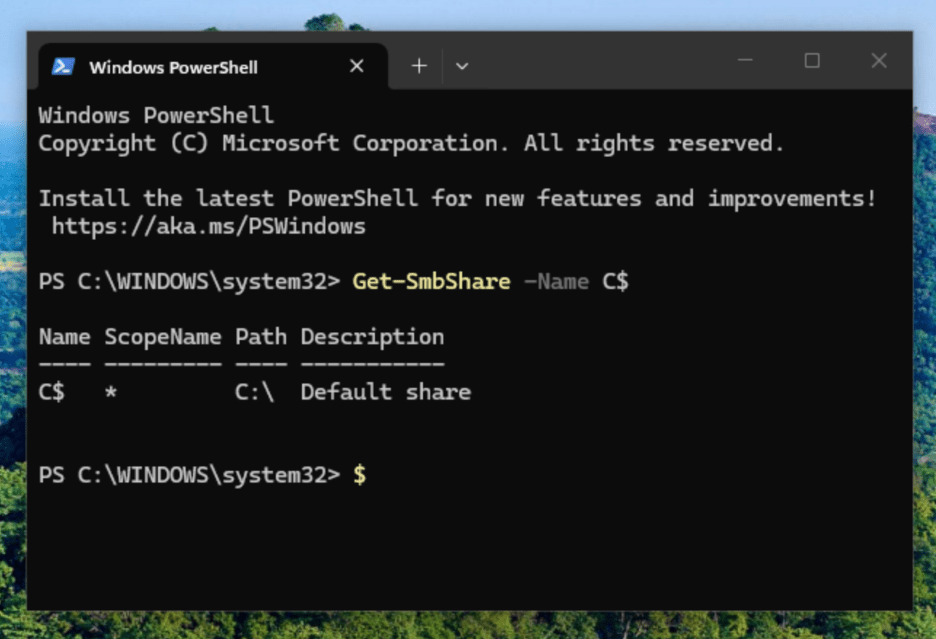Click the ScopeName asterisk value
This screenshot has height=639, width=936.
click(110, 392)
